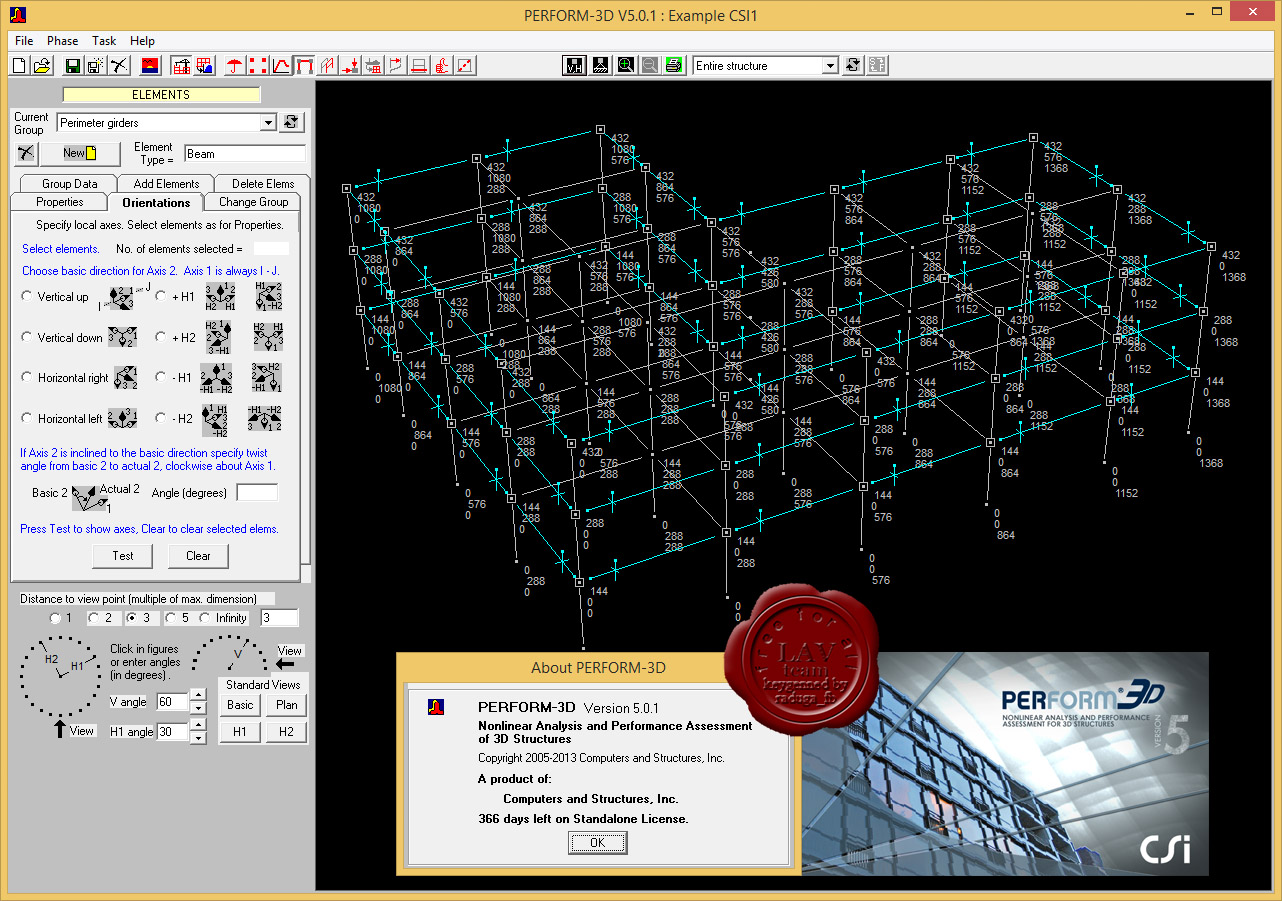
Task: Click the red grid with blue shape icon
Action: pyautogui.click(x=204, y=66)
